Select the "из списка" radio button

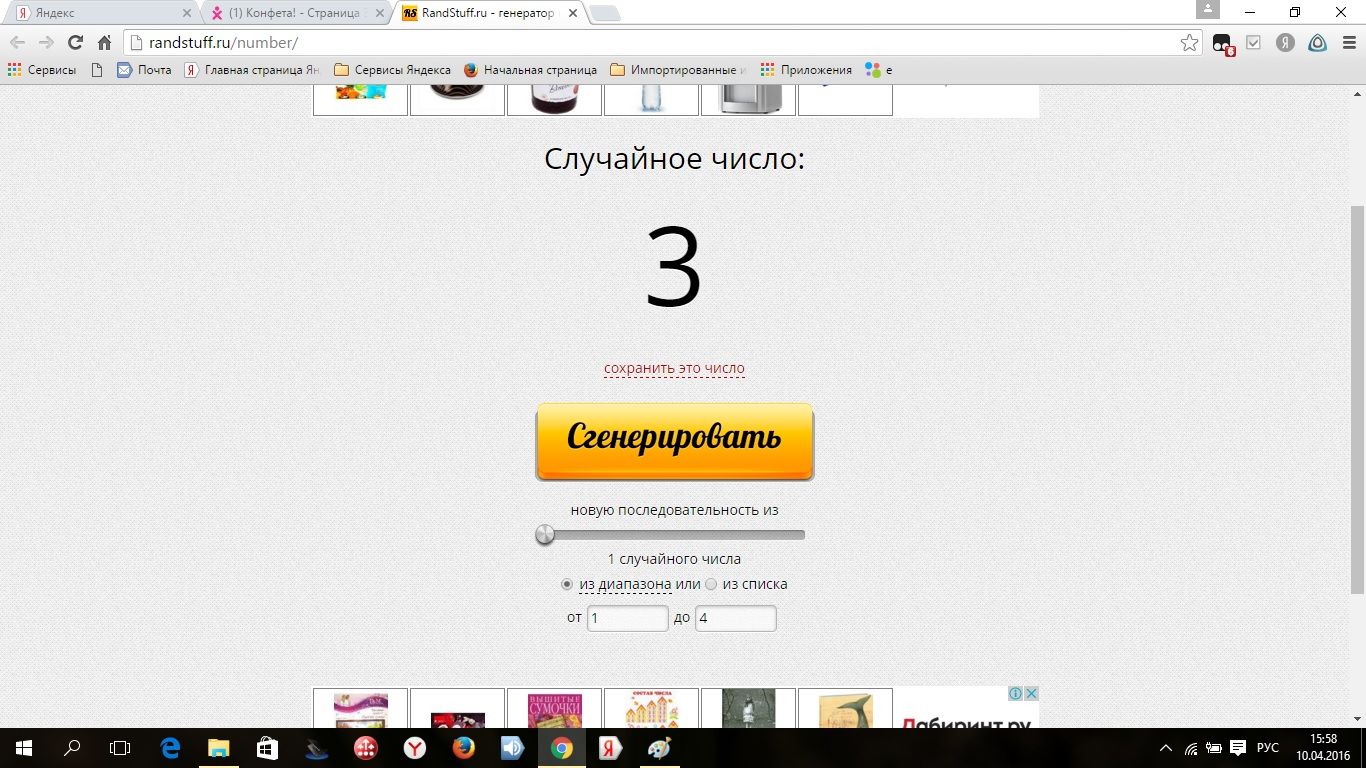pyautogui.click(x=711, y=584)
